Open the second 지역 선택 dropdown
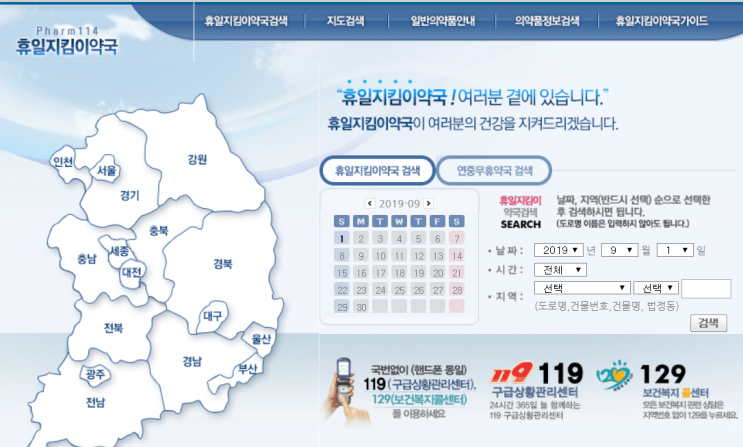Image resolution: width=743 pixels, height=447 pixels. 656,288
